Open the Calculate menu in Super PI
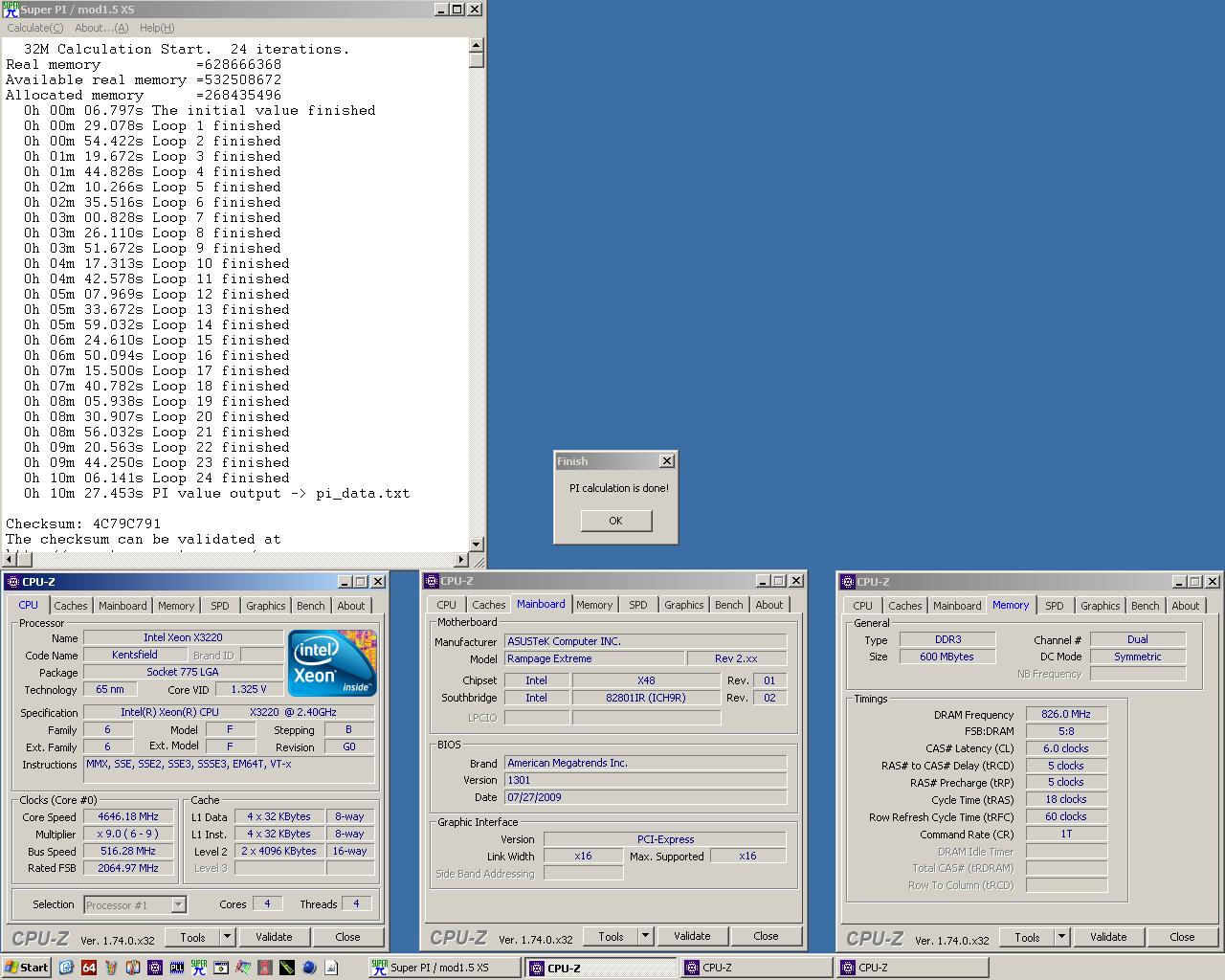The width and height of the screenshot is (1225, 980). click(35, 28)
